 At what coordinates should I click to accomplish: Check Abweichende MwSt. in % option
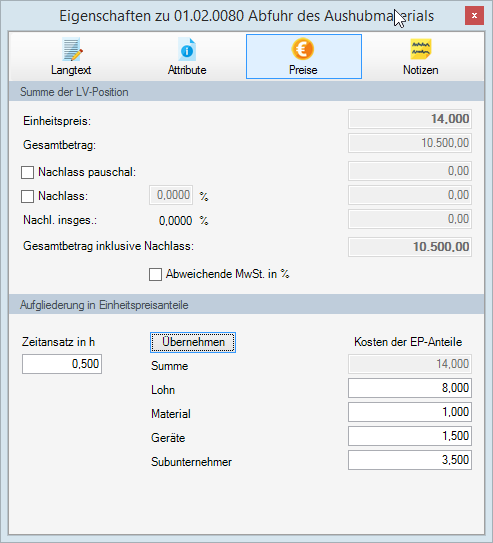155,275
